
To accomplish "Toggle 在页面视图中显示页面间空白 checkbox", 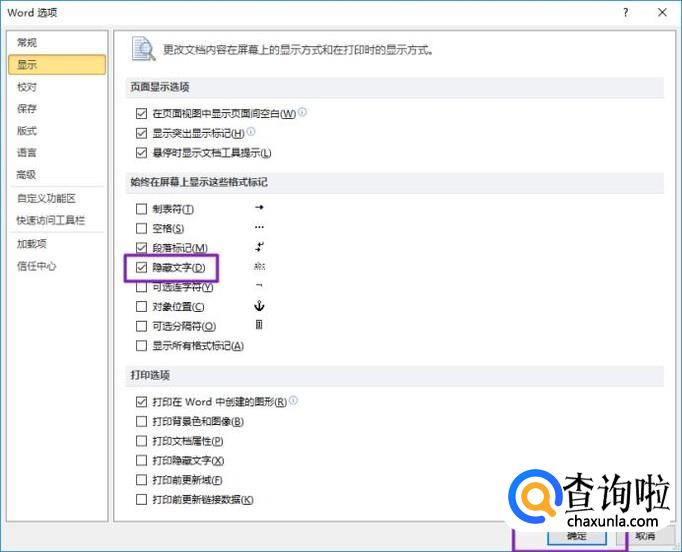I will click(141, 114).
